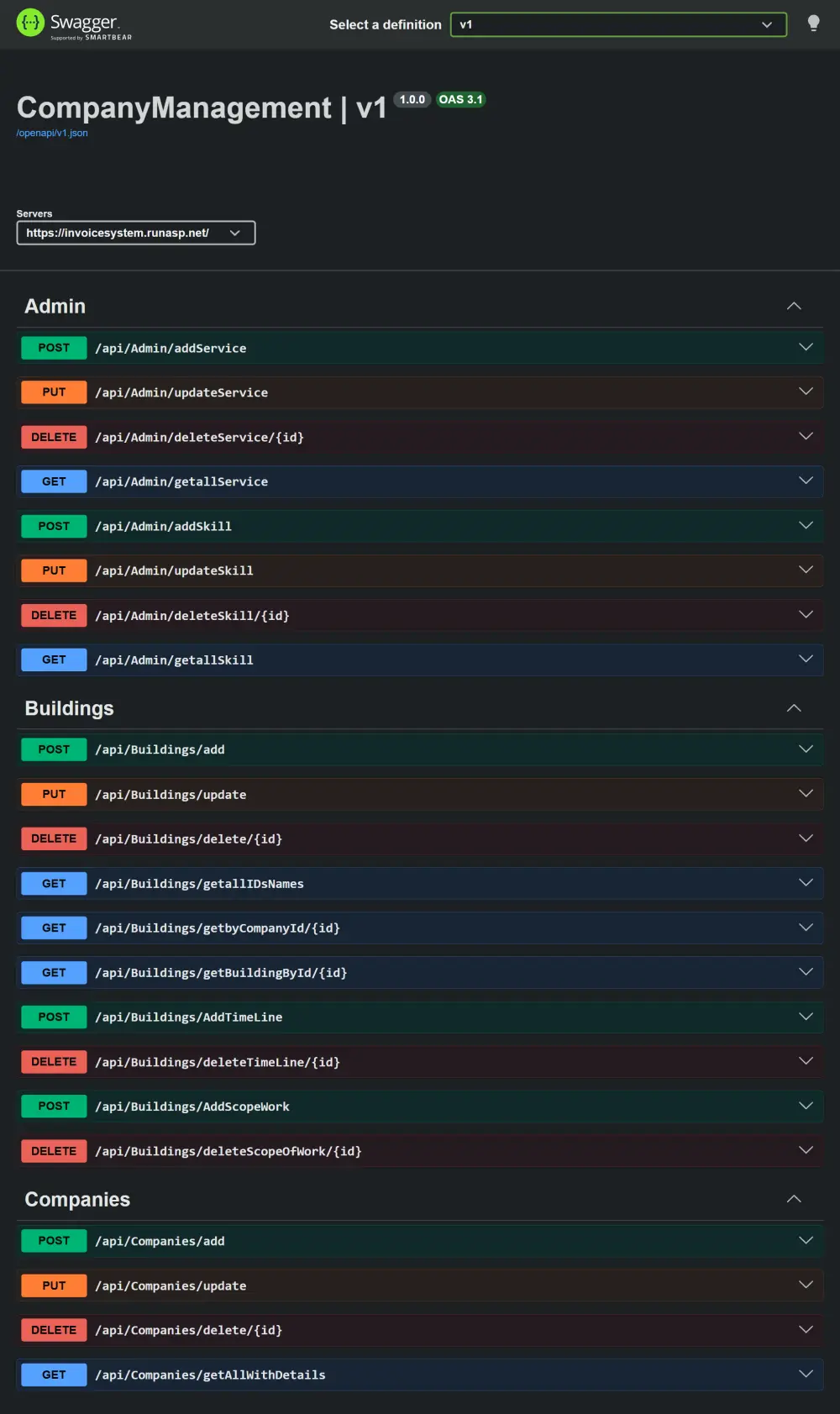
Task: Expand arrow for /api/Buildings/getallIDsNames
Action: click(x=806, y=882)
